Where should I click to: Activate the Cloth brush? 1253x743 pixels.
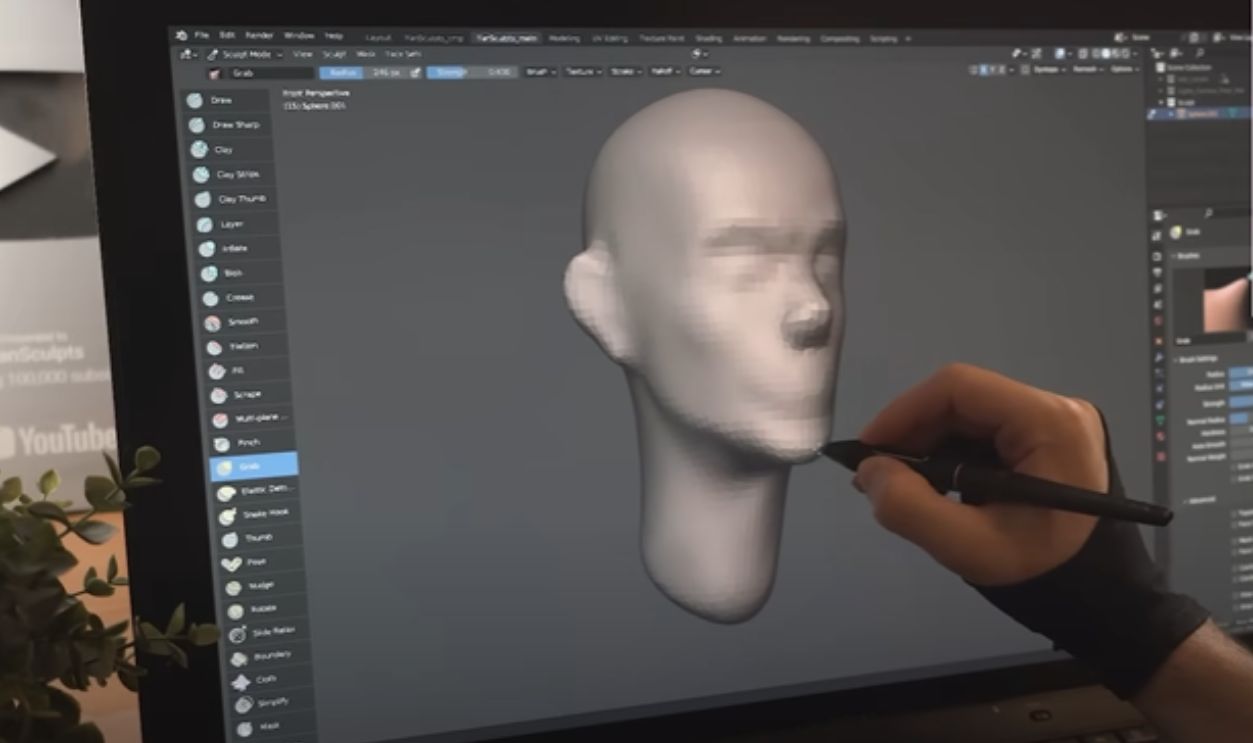pyautogui.click(x=231, y=680)
